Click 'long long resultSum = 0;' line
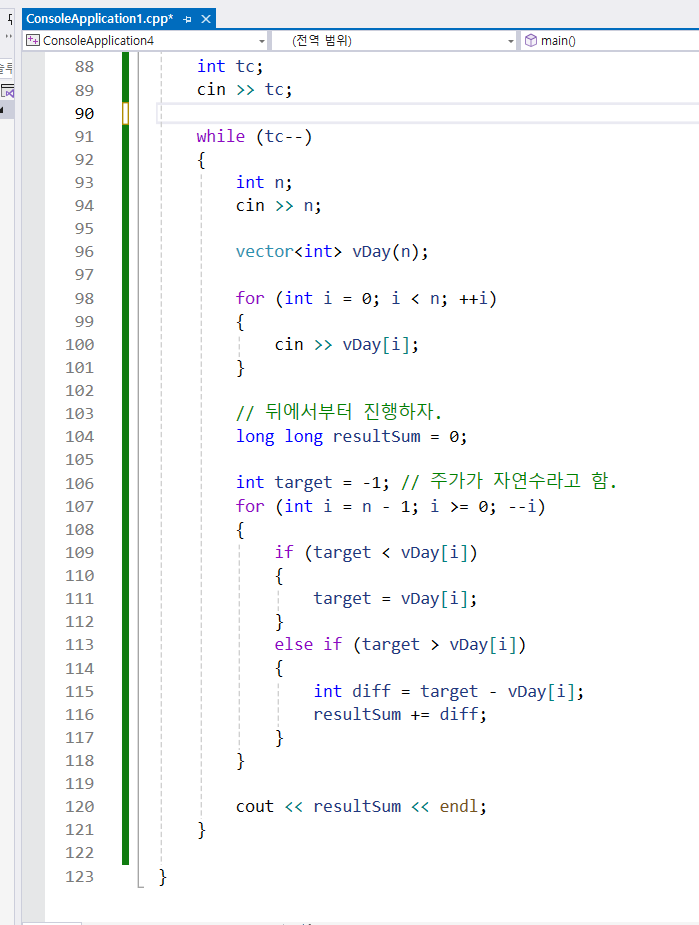699x925 pixels. coord(352,437)
